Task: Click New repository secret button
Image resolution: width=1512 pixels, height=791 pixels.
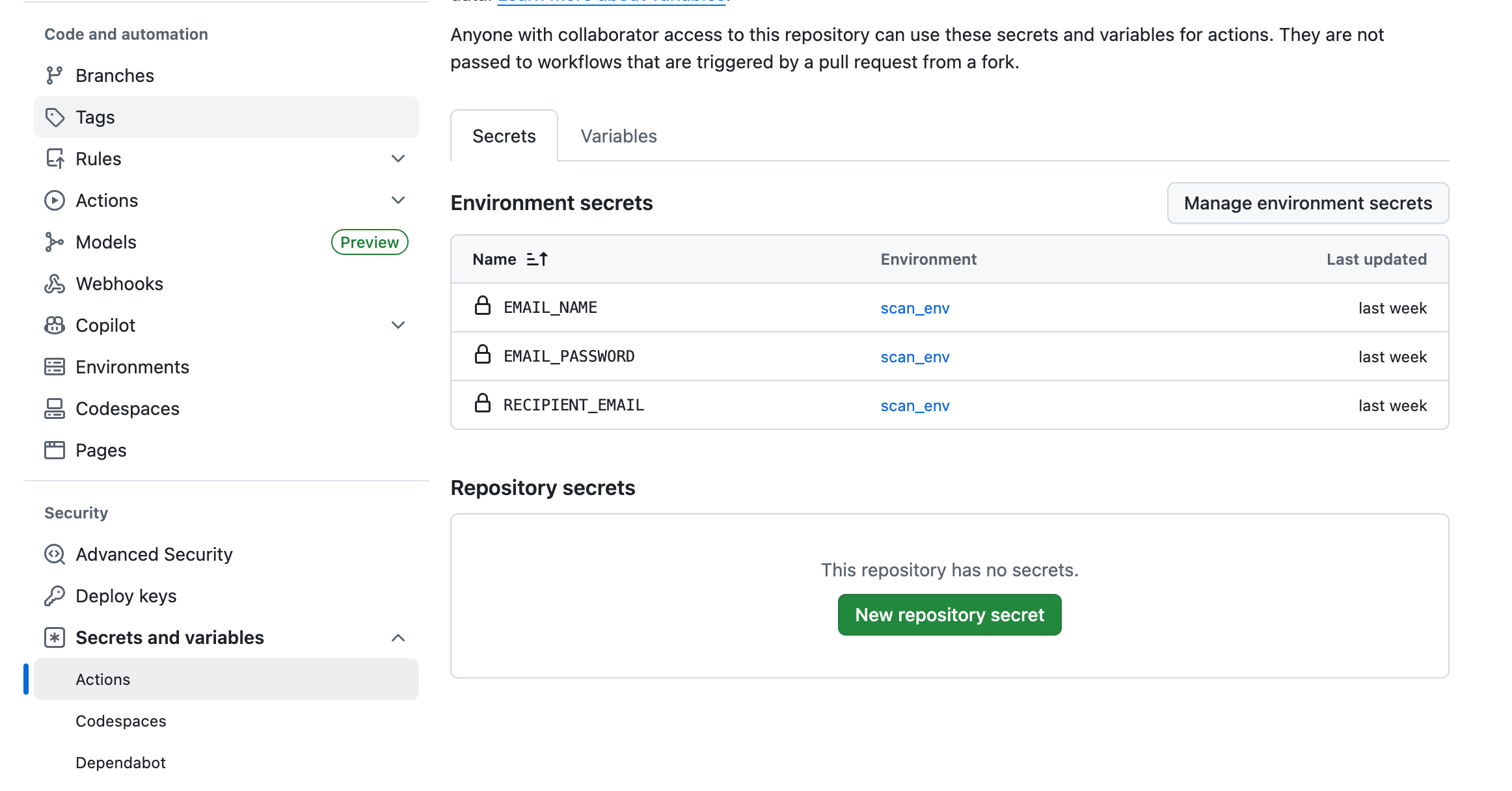Action: coord(949,615)
